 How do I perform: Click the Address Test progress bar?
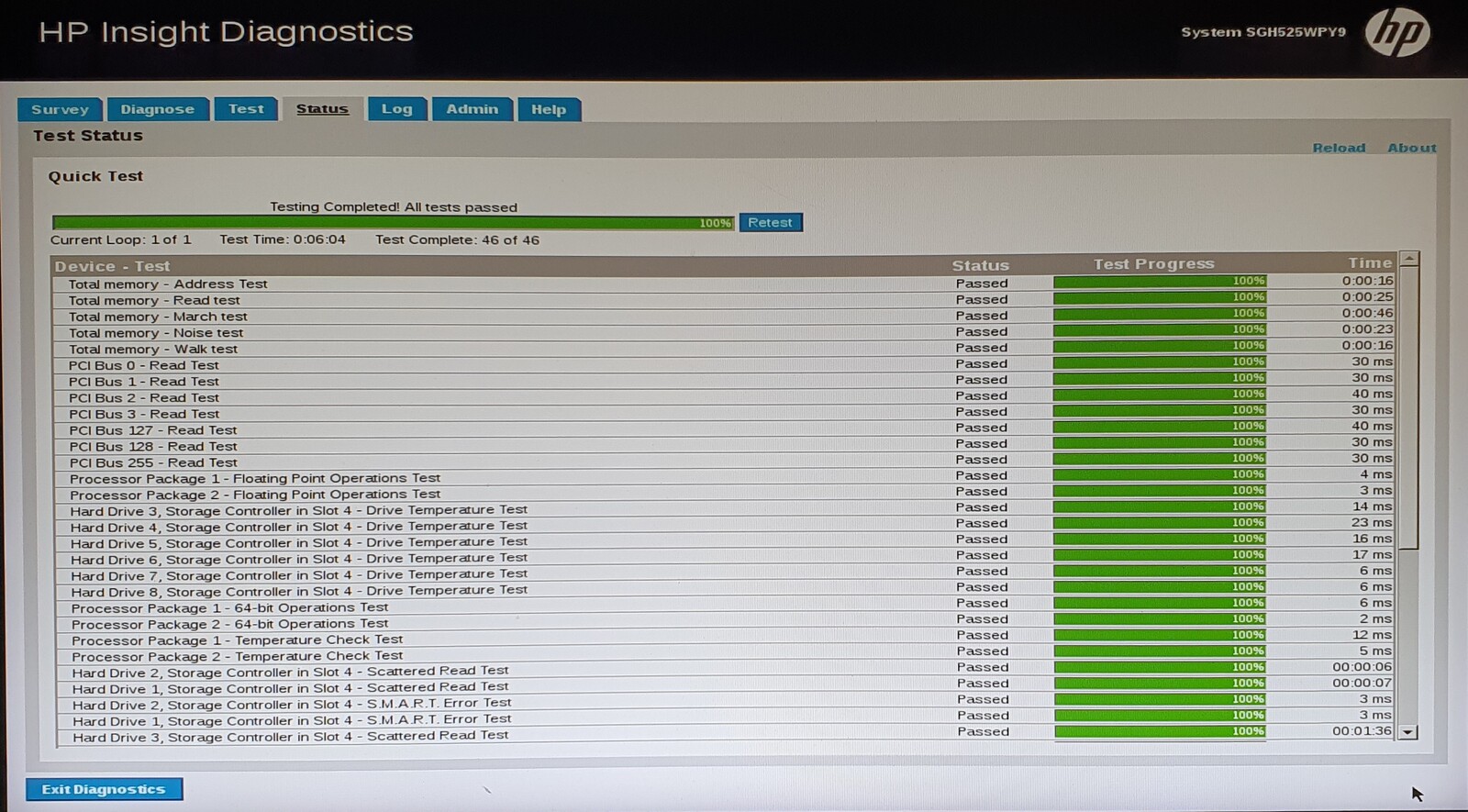(1160, 282)
